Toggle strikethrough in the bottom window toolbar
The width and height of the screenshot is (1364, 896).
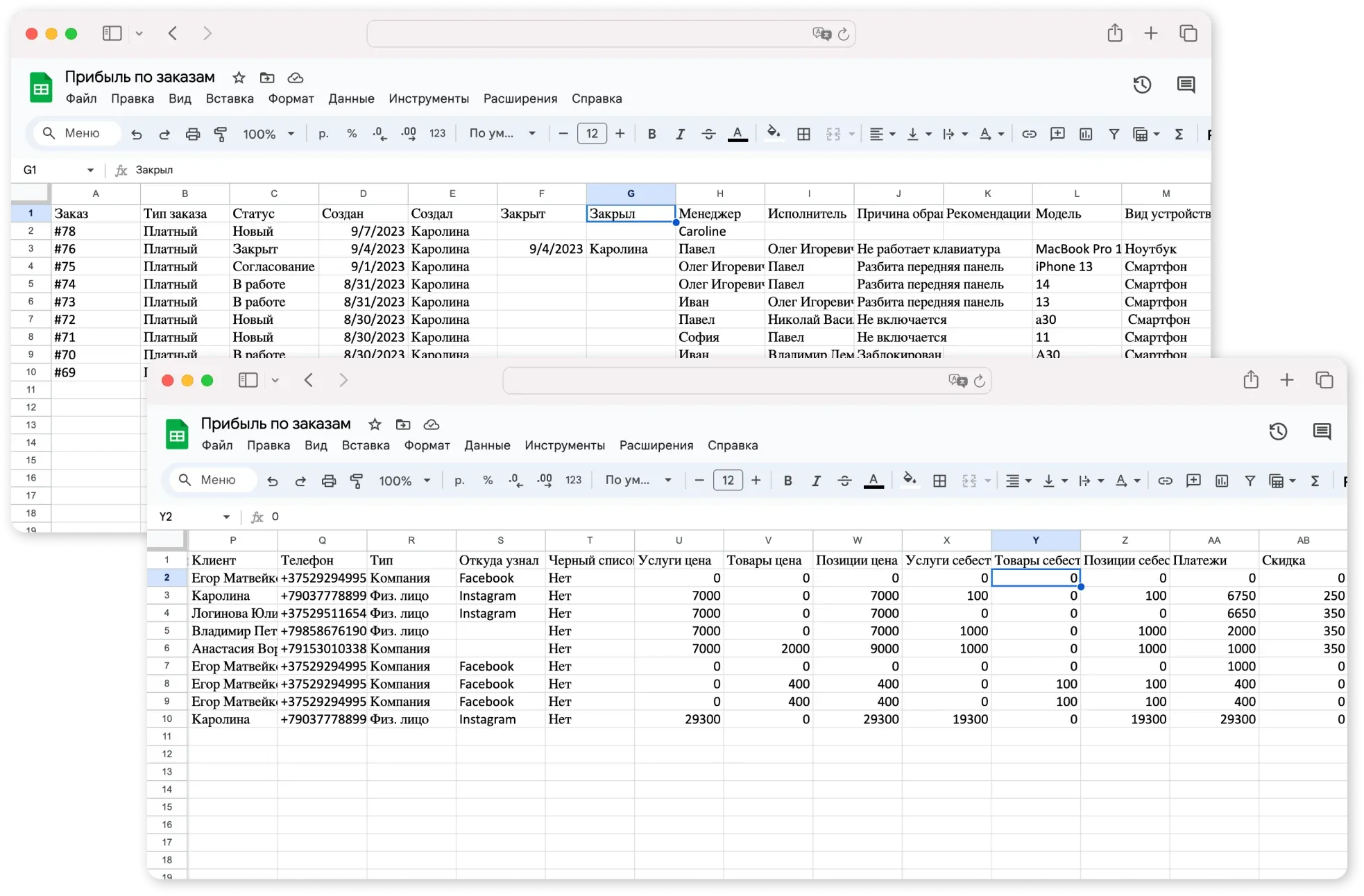coord(844,481)
